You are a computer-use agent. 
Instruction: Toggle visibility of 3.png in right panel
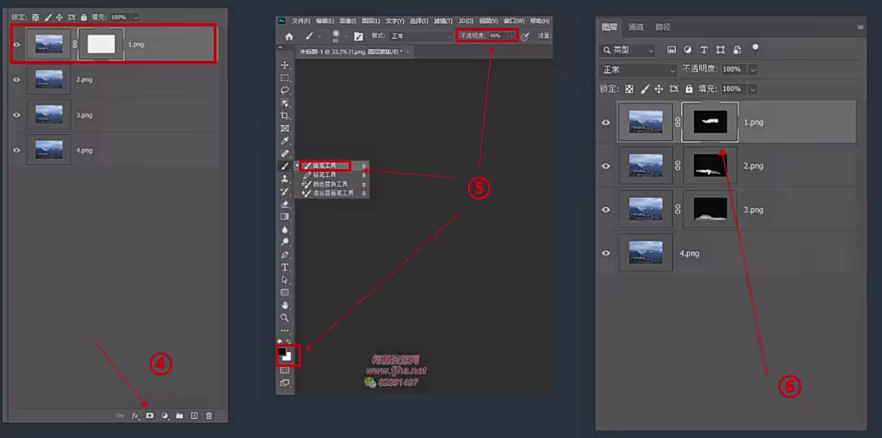606,209
